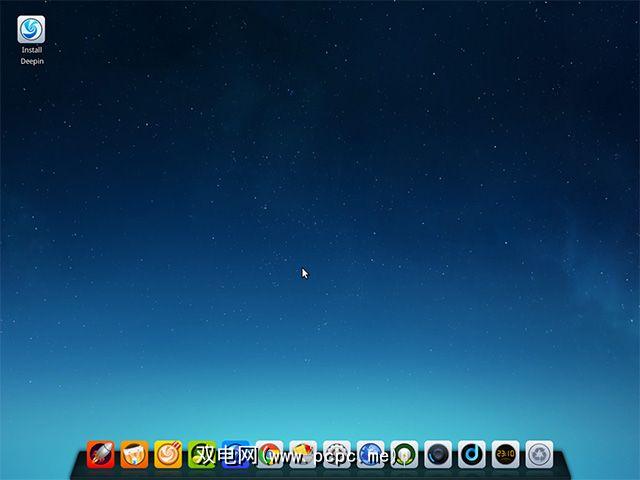This screenshot has width=640, height=480.
Task: Open the dark round sound icon
Action: 438,455
